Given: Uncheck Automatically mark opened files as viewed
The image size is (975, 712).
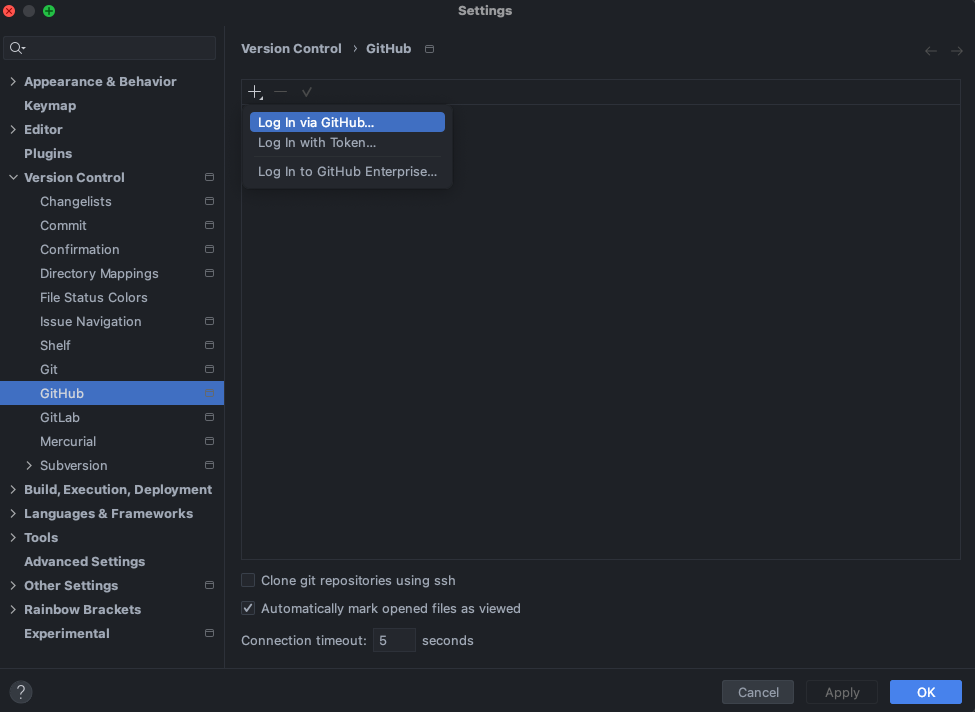Looking at the screenshot, I should tap(248, 608).
